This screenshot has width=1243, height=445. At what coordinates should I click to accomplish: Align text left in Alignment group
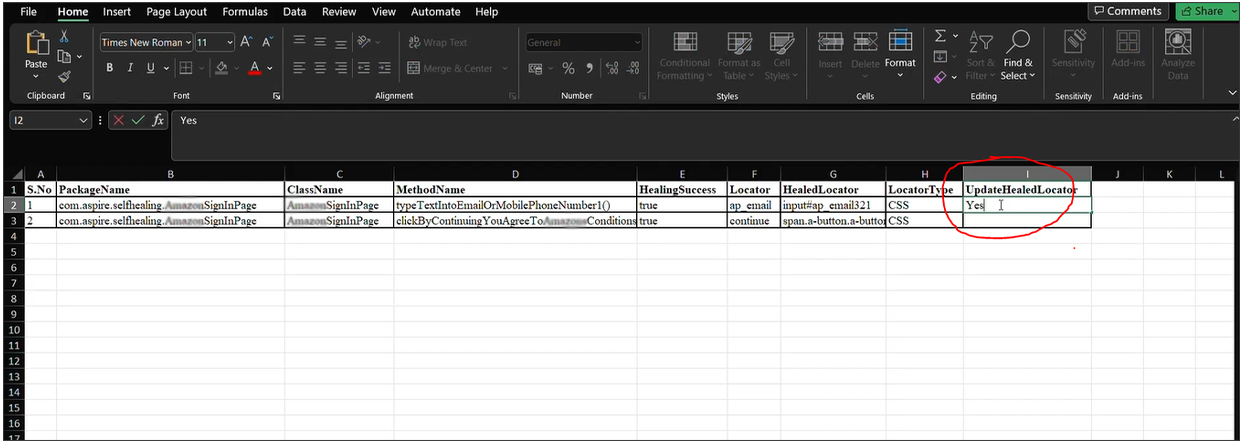click(299, 68)
